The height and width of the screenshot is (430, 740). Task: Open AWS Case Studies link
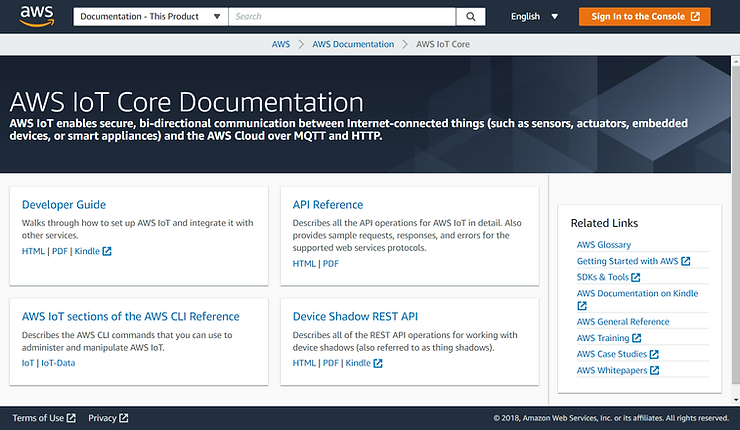click(617, 354)
